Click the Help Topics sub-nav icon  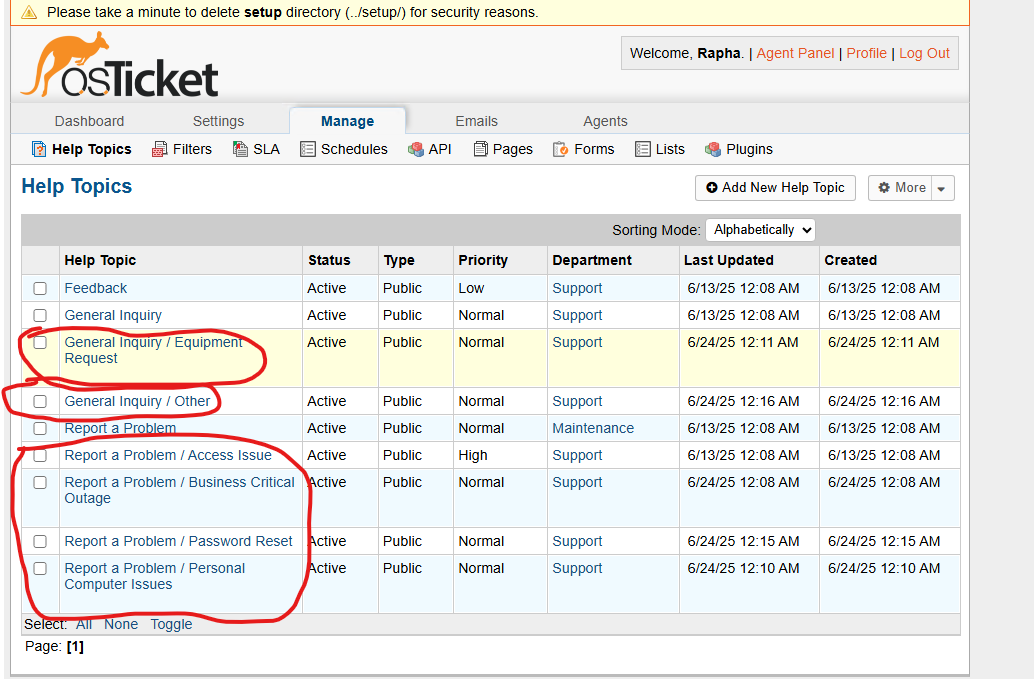click(x=39, y=150)
